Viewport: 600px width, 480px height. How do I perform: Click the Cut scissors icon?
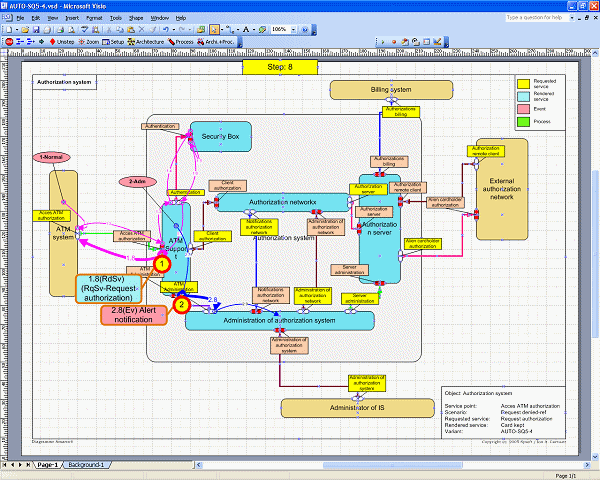109,30
